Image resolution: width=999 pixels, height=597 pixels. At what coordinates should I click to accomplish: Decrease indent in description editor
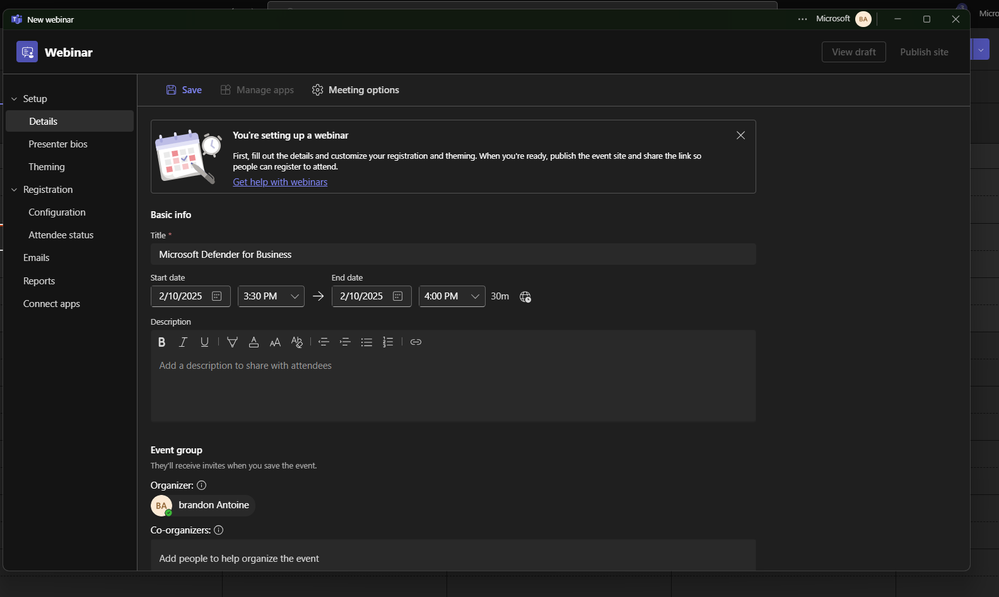[x=324, y=342]
